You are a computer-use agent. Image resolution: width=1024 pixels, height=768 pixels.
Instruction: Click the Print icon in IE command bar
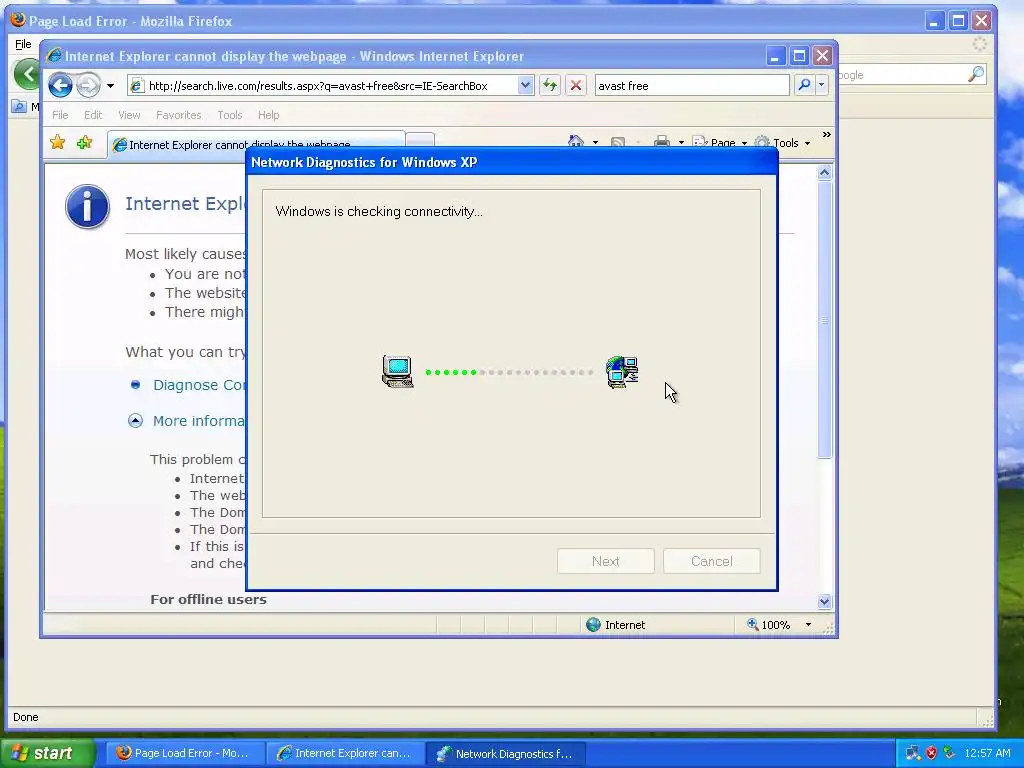[x=662, y=142]
